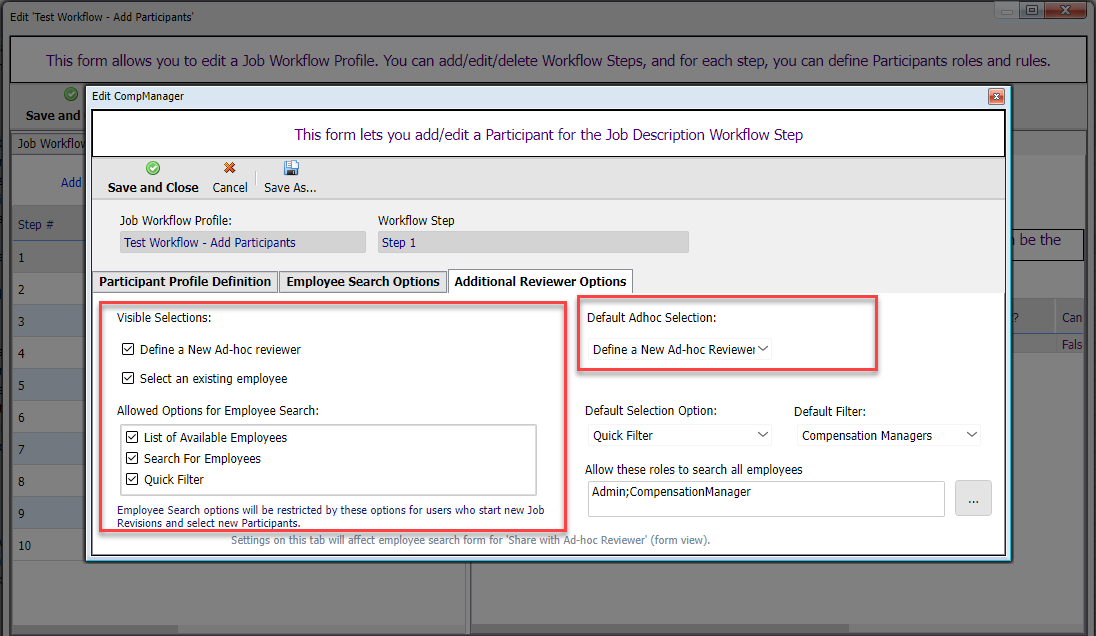Viewport: 1096px width, 636px height.
Task: Toggle Select an existing employee checkbox
Action: pyautogui.click(x=128, y=379)
